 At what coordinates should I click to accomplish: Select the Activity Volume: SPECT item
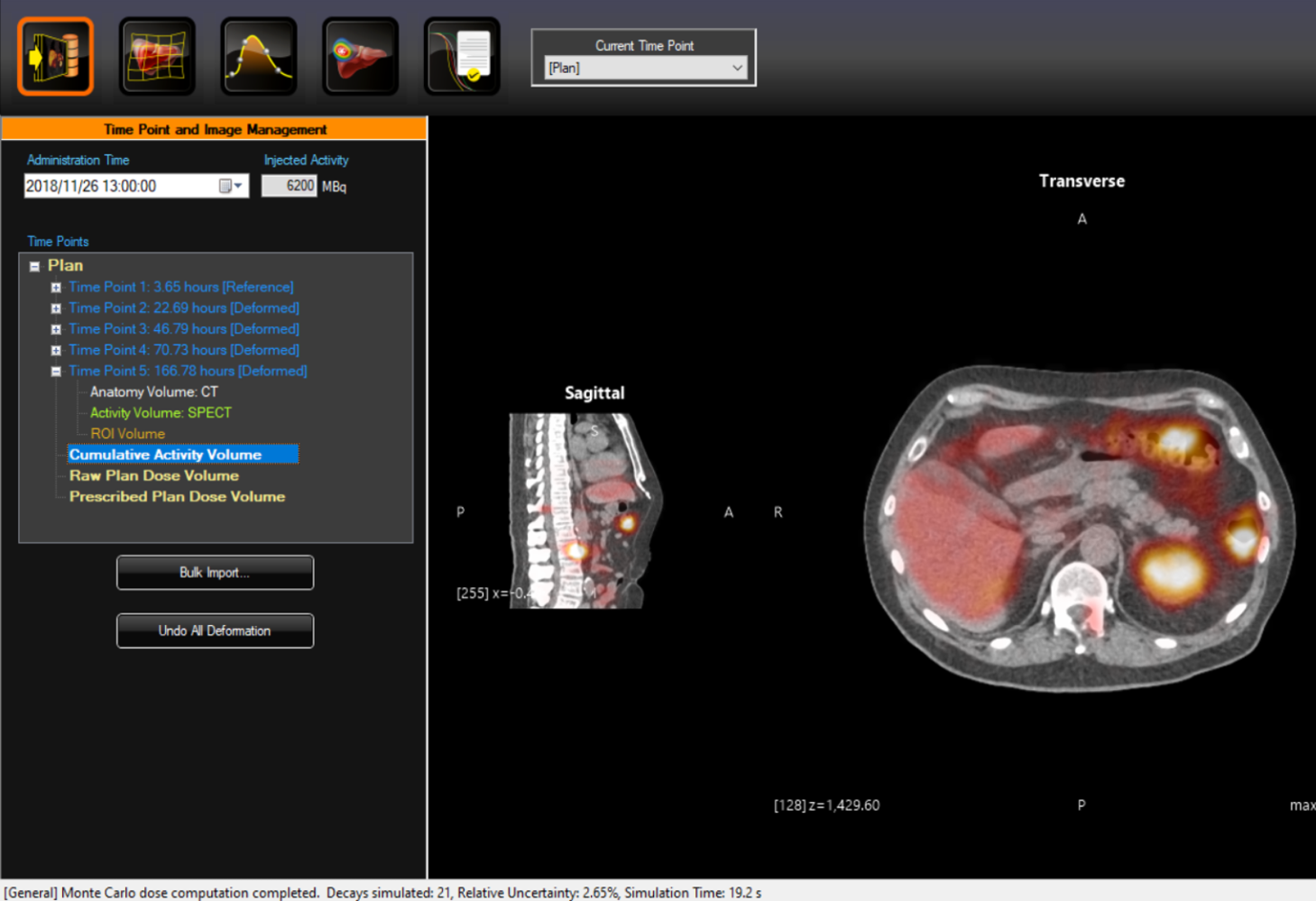(x=161, y=412)
